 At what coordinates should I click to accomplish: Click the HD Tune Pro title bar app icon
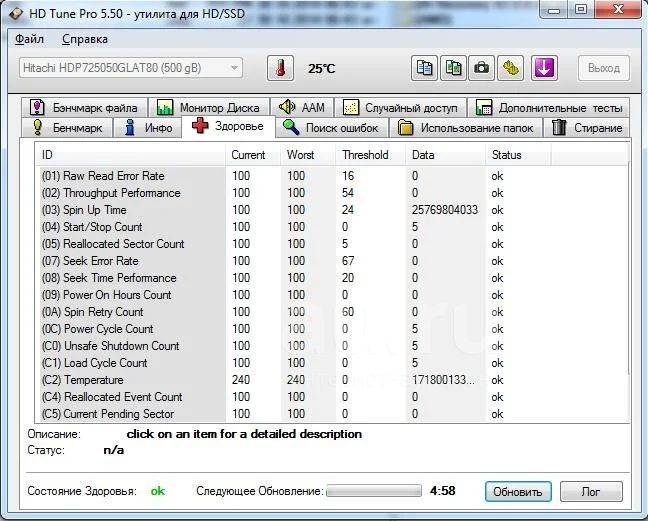16,13
